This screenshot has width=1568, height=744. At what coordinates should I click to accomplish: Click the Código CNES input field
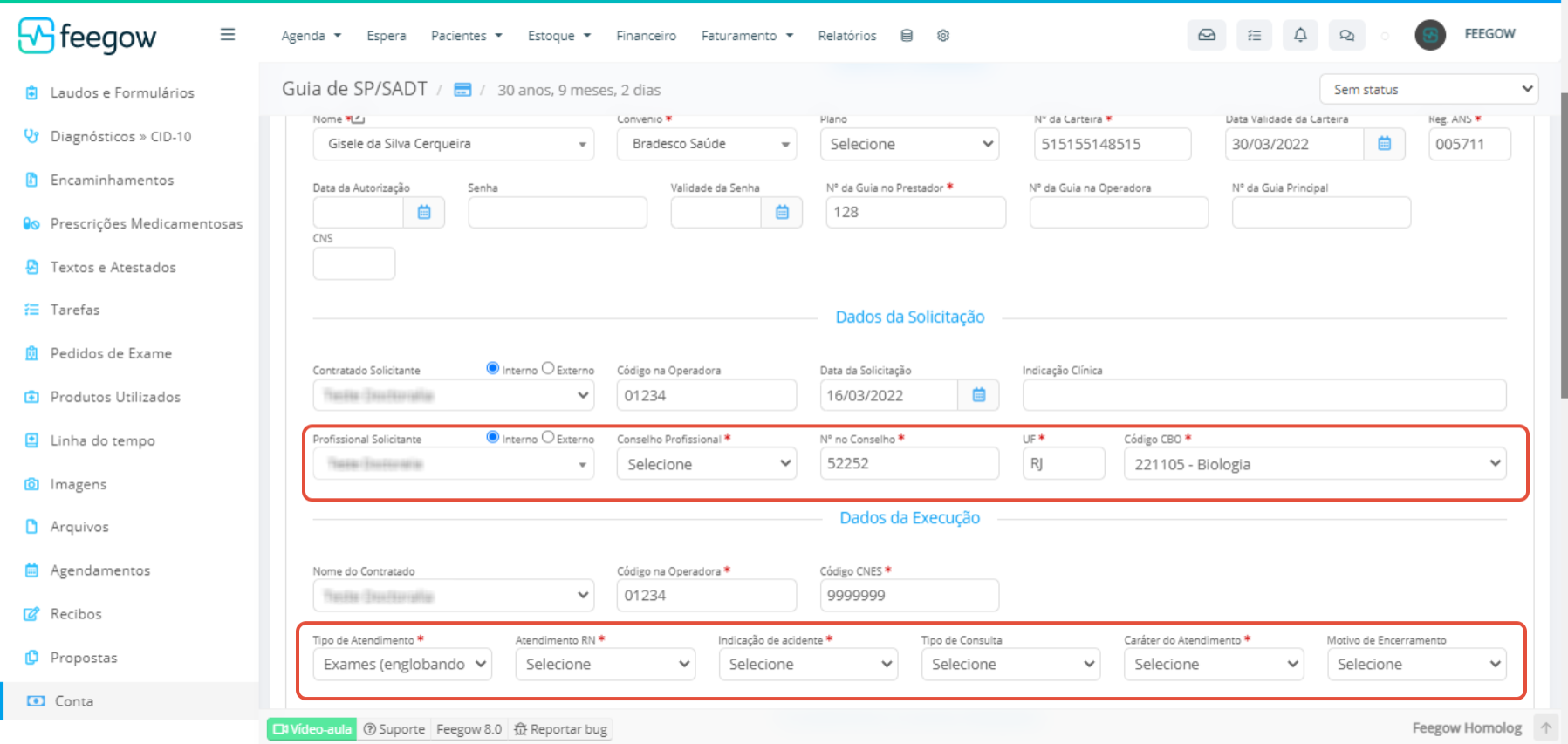tap(909, 595)
